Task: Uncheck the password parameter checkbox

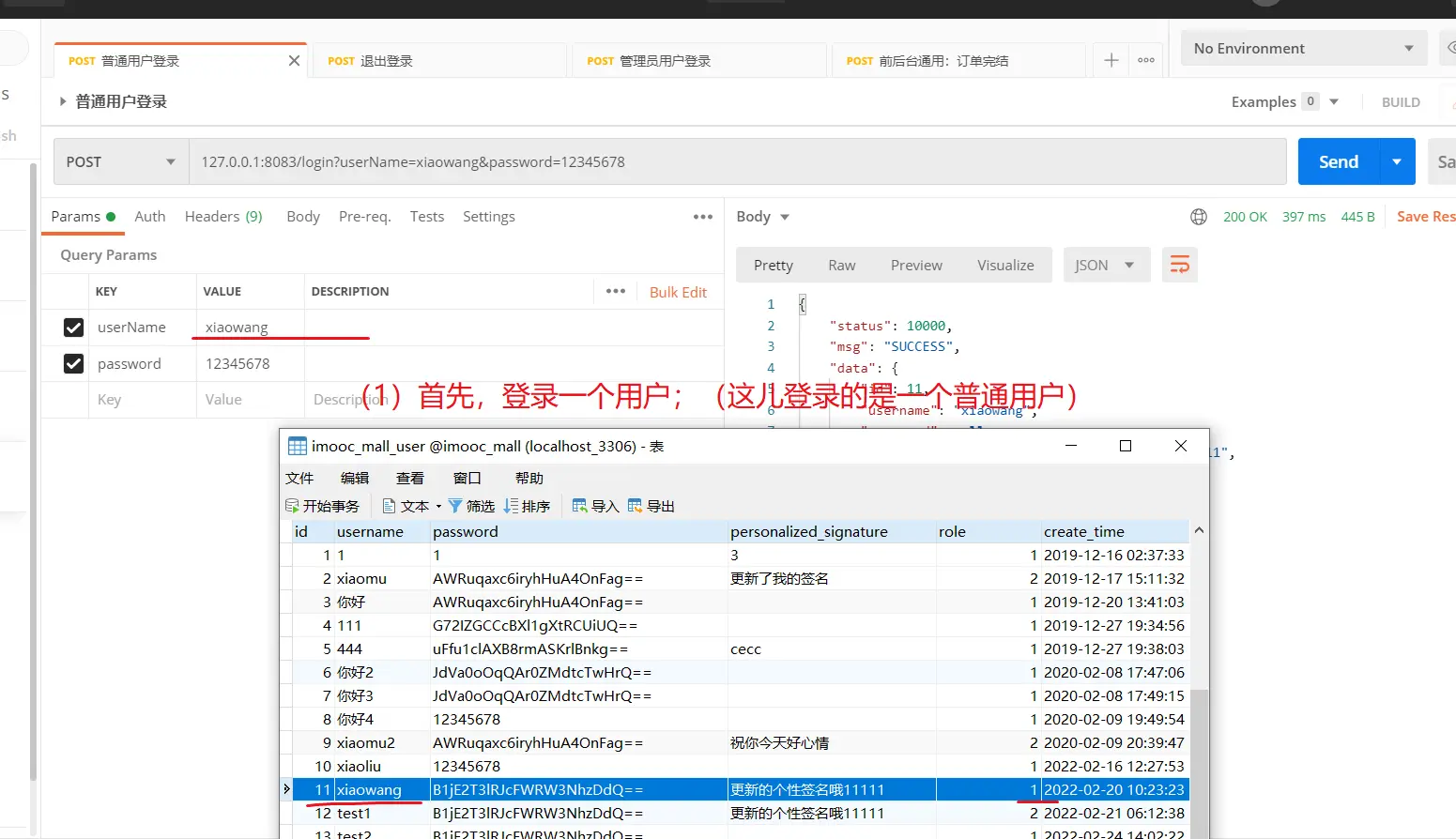Action: coord(73,363)
